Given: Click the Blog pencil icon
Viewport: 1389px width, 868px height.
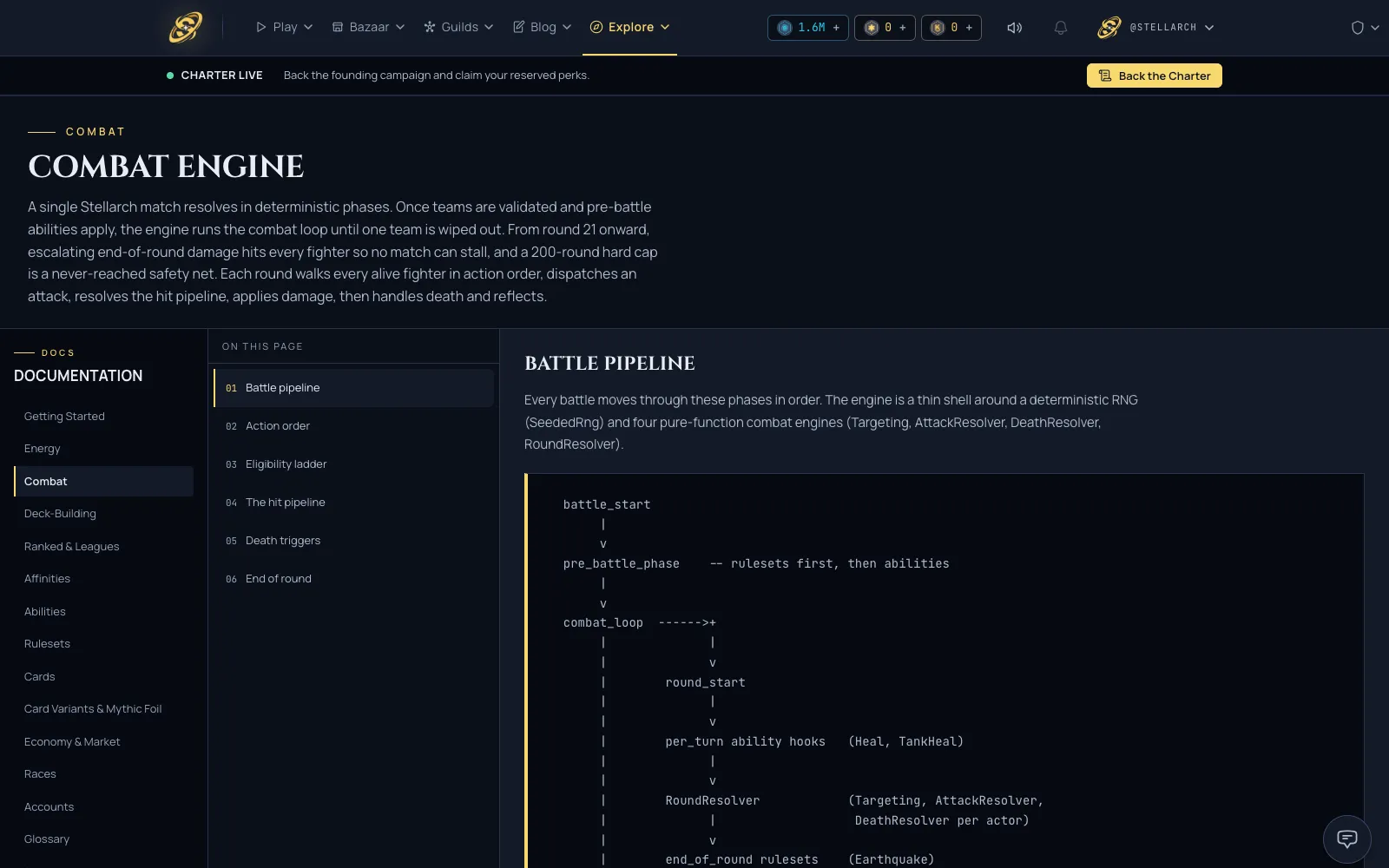Looking at the screenshot, I should point(518,27).
